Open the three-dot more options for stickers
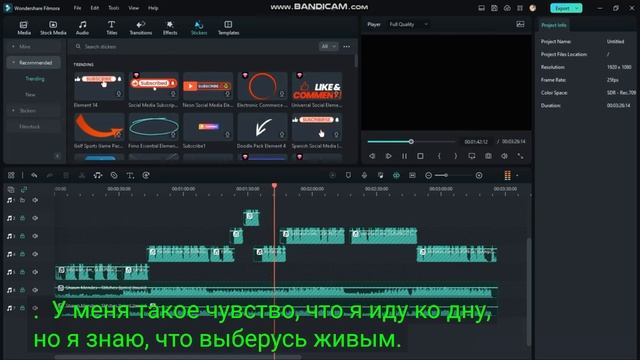 point(347,47)
